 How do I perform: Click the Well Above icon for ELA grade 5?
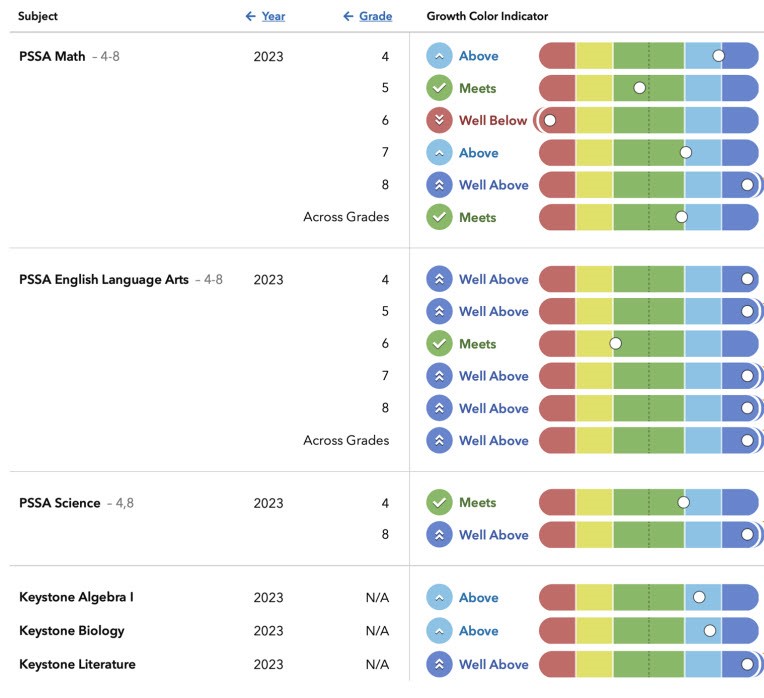pyautogui.click(x=439, y=311)
